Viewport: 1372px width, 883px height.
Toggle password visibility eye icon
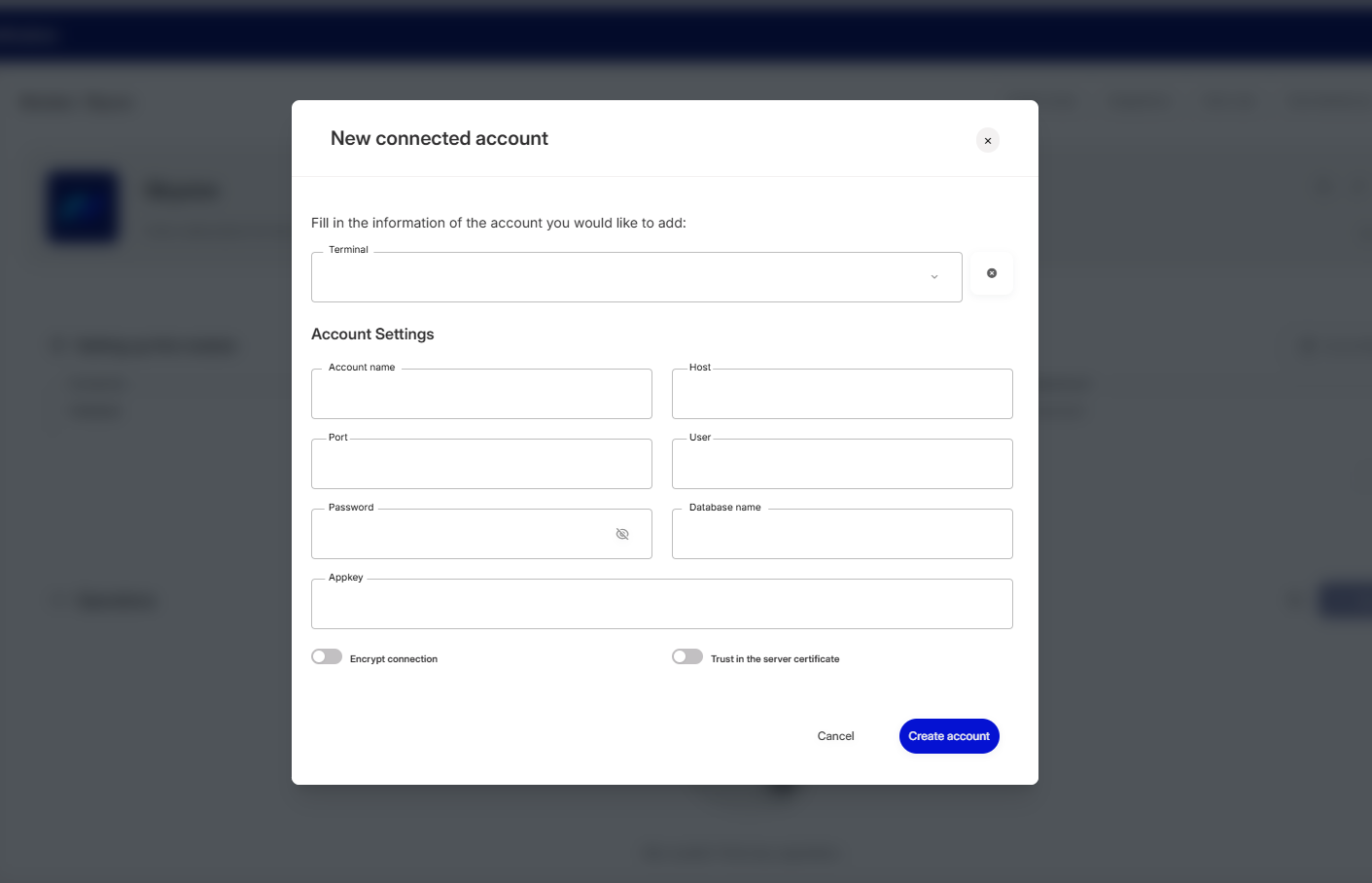(x=622, y=534)
